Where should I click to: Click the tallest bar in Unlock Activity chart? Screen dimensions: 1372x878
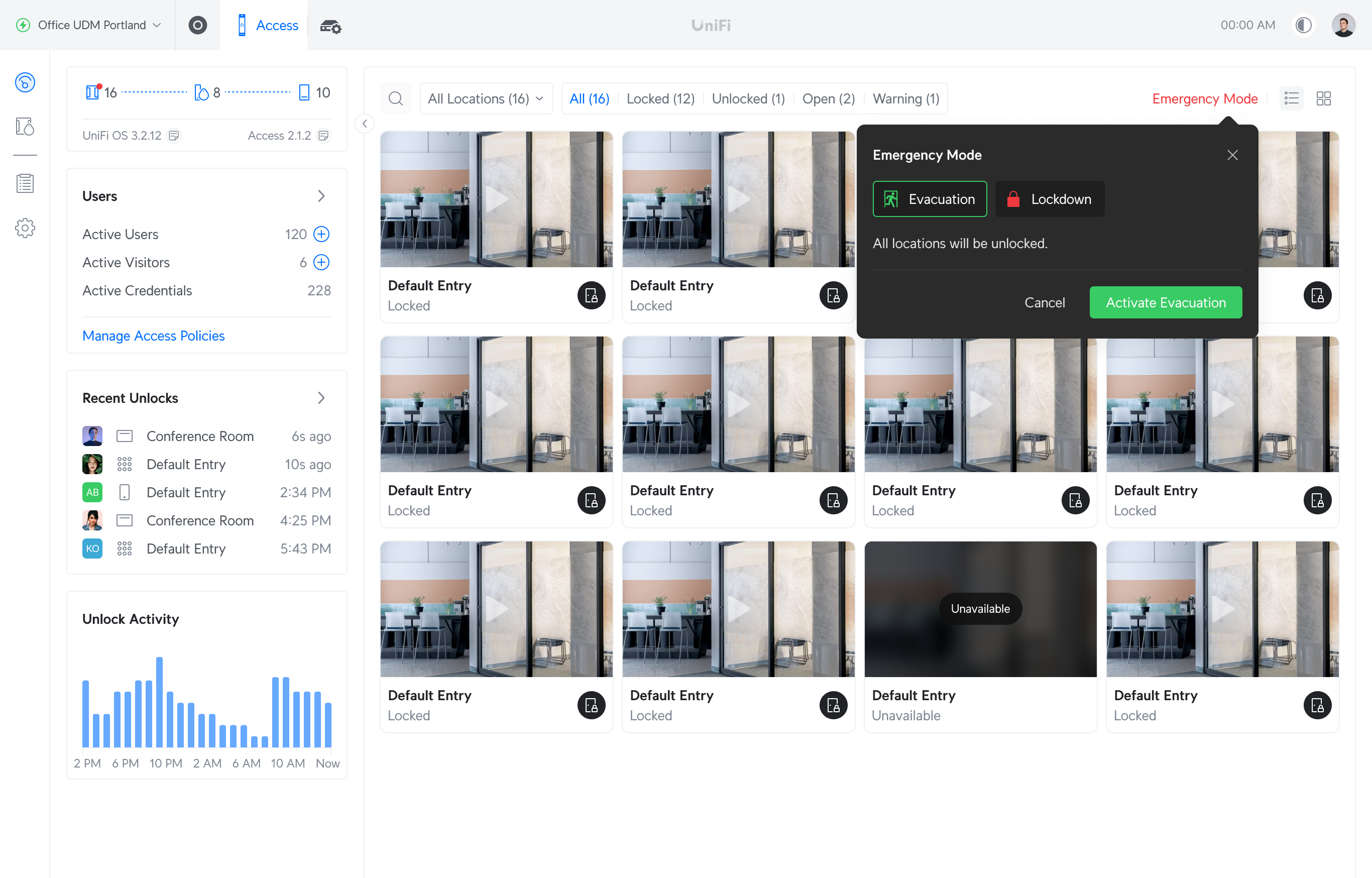(159, 702)
